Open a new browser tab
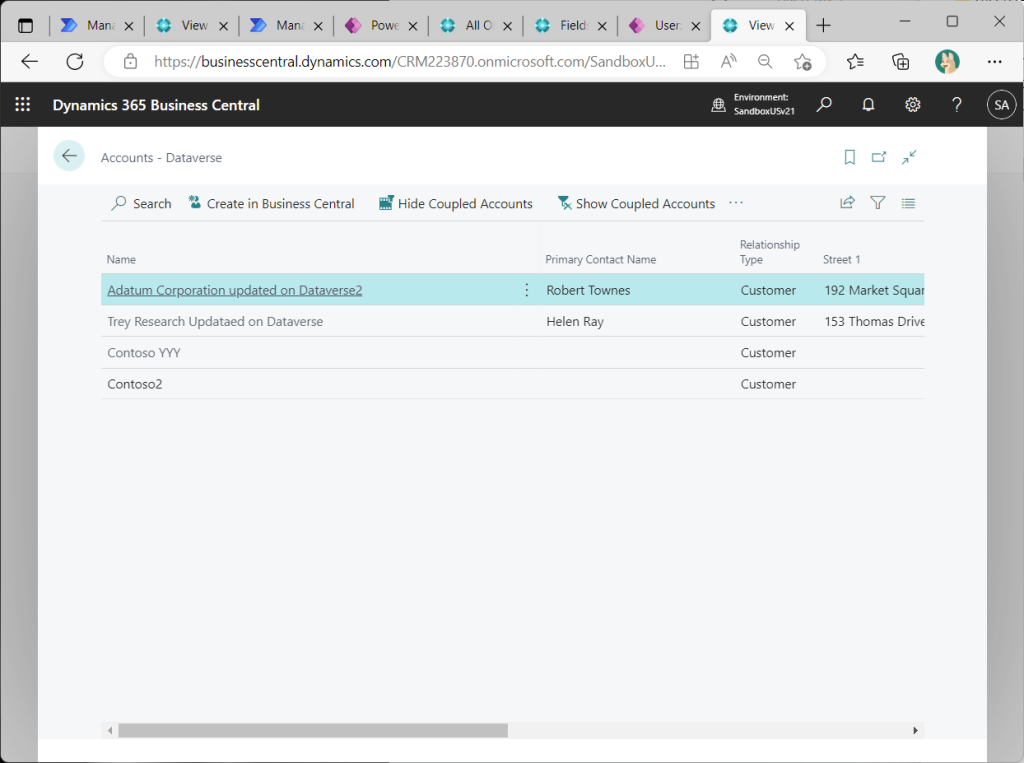1024x763 pixels. click(x=824, y=25)
